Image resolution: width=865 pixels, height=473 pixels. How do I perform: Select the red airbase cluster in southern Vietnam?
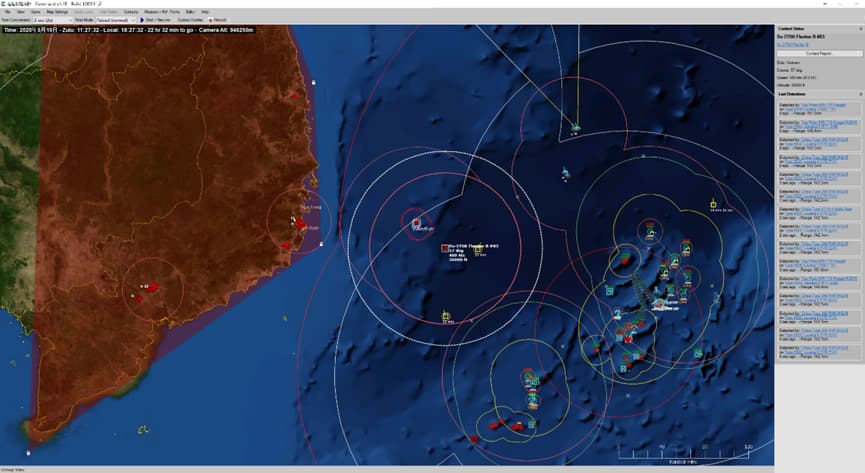152,286
